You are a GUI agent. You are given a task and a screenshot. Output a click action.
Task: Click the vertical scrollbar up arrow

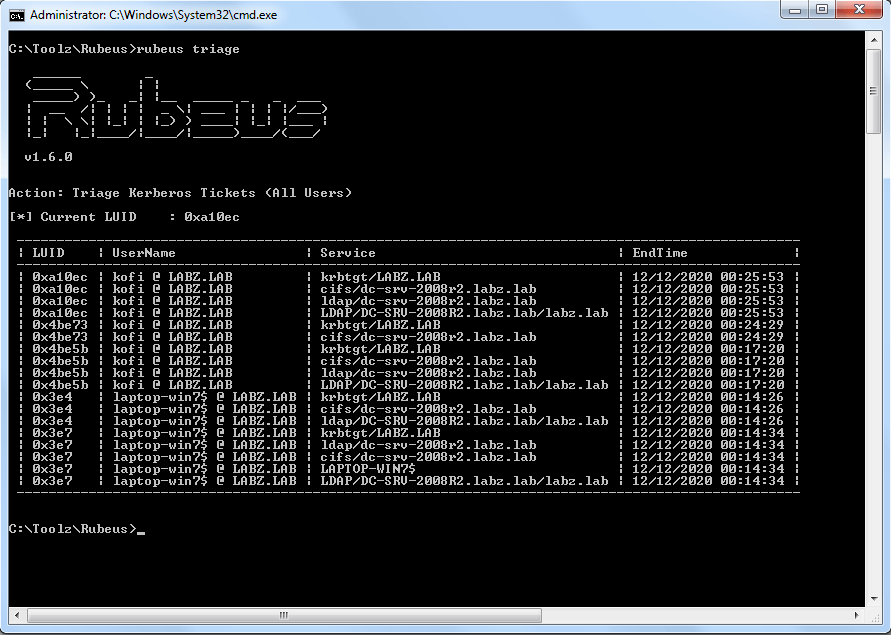[873, 40]
